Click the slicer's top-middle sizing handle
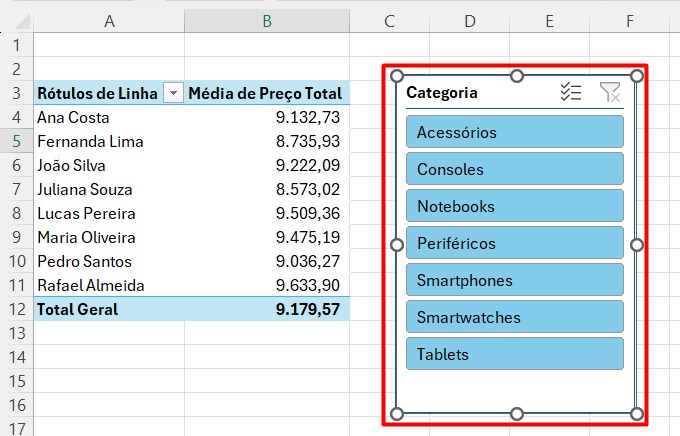The width and height of the screenshot is (680, 436). [517, 76]
